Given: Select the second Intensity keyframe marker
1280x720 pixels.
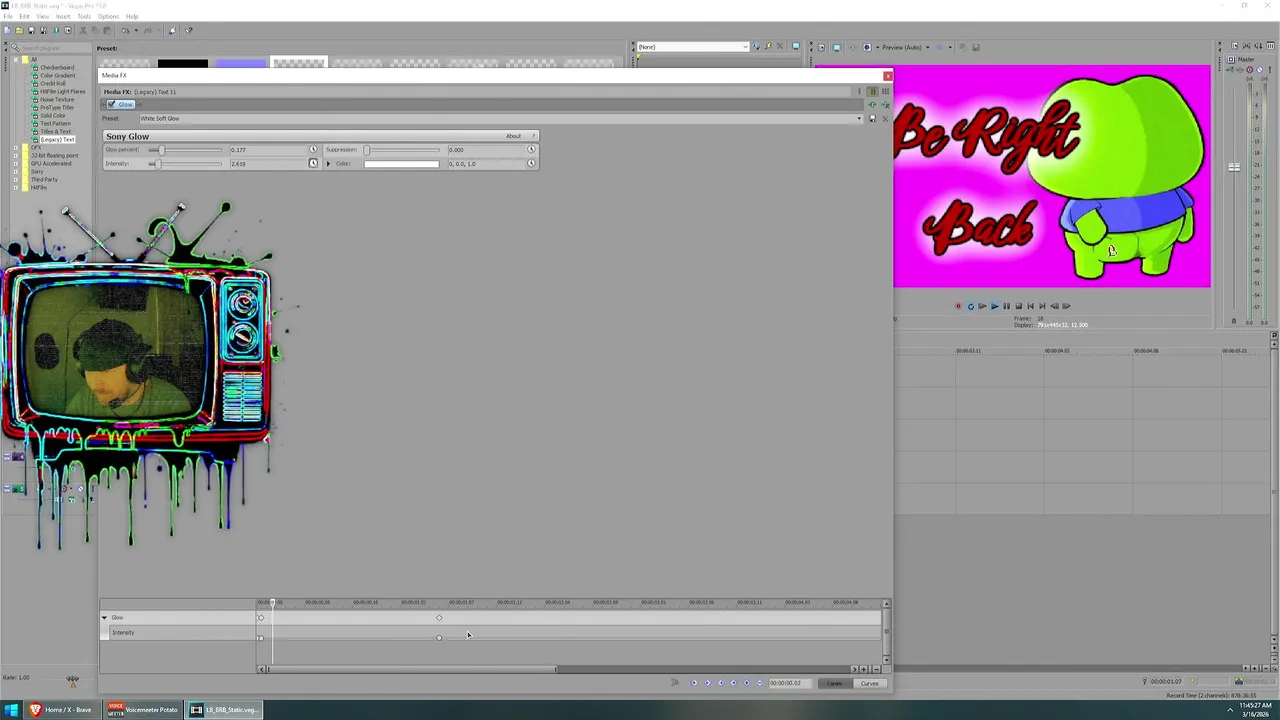Looking at the screenshot, I should tap(439, 637).
